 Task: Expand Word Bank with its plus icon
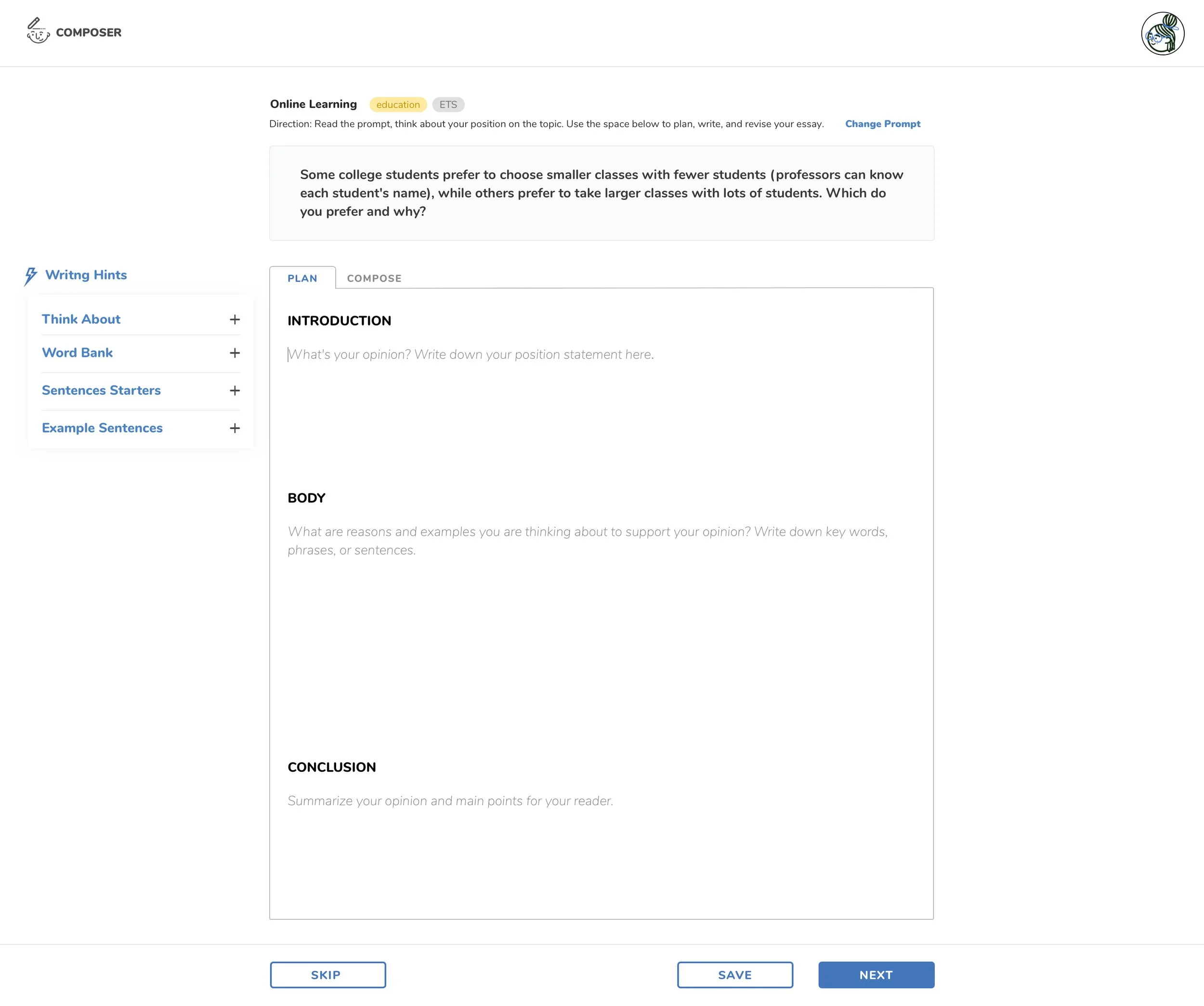coord(235,353)
